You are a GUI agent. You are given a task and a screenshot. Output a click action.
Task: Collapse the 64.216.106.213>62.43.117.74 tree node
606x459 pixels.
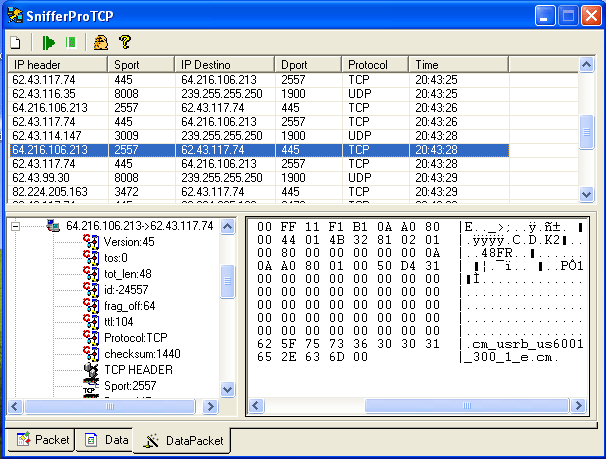17,226
